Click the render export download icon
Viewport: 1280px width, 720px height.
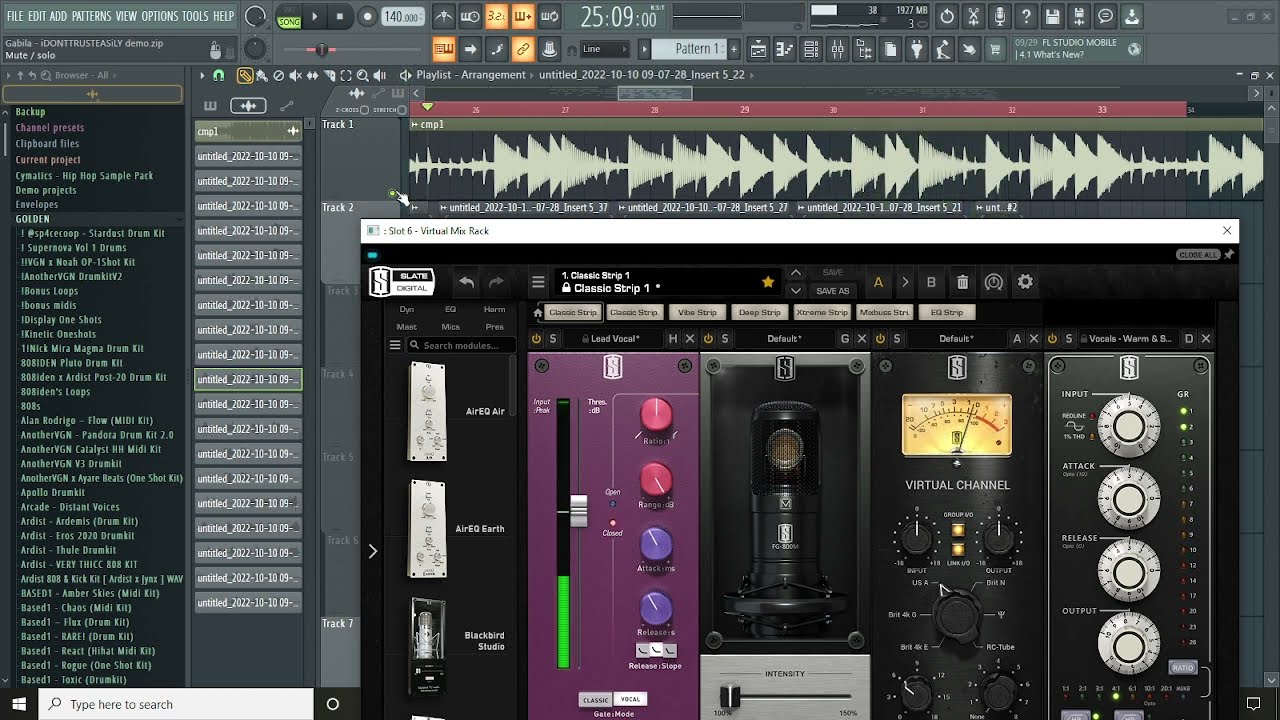[1131, 17]
